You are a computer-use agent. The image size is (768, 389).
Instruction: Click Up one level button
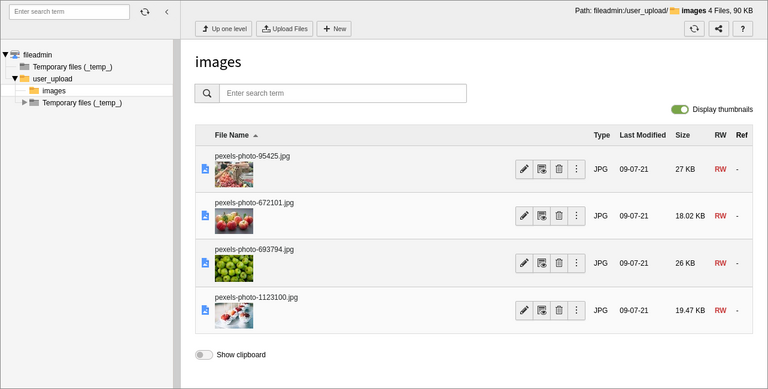tap(223, 29)
